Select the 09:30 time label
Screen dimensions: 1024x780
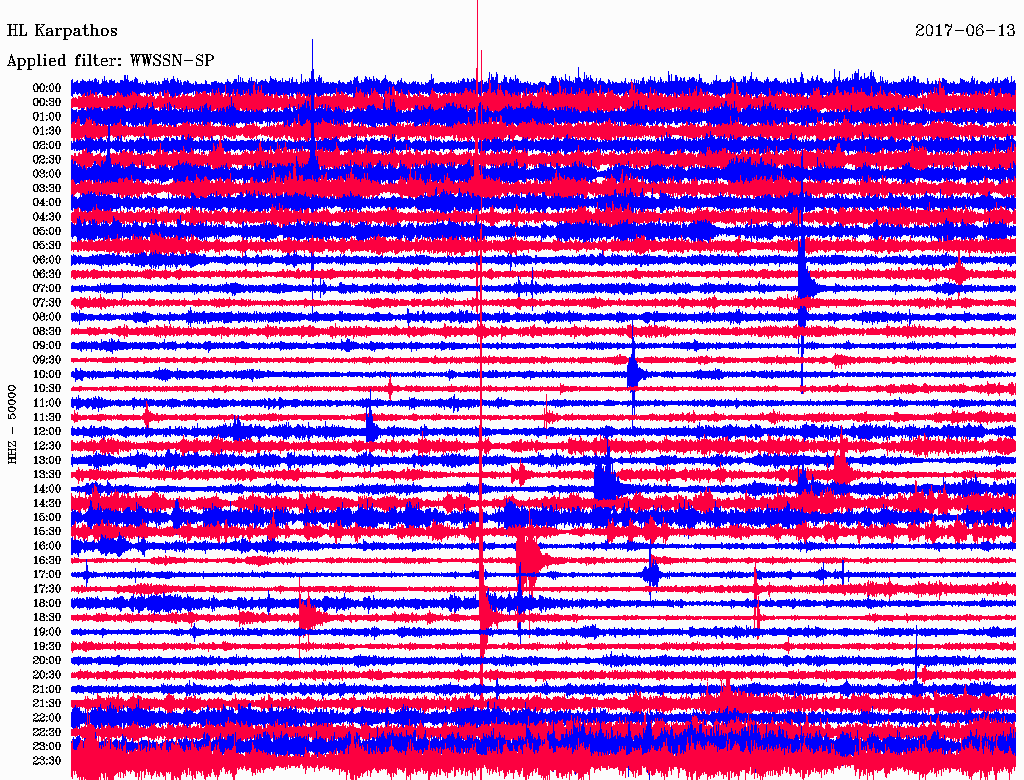point(47,360)
